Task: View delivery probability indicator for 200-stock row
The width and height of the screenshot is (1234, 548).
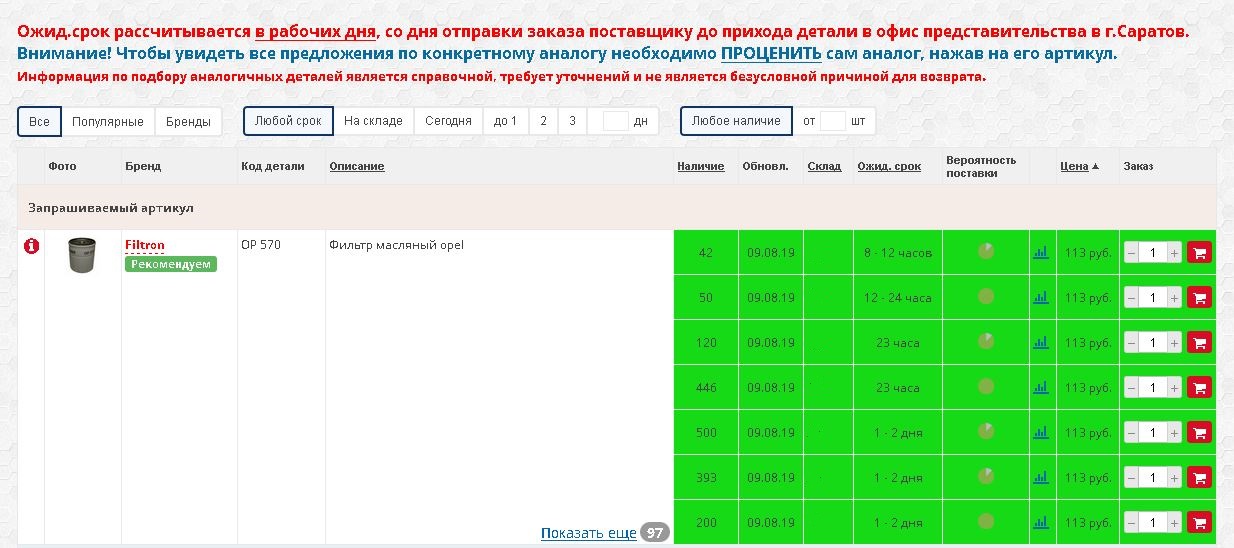Action: [x=986, y=521]
